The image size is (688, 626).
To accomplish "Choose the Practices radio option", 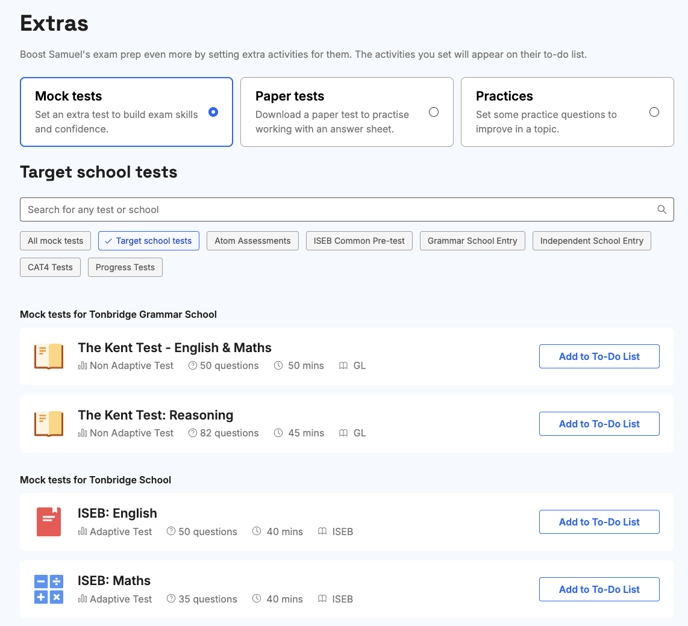I will coord(654,112).
